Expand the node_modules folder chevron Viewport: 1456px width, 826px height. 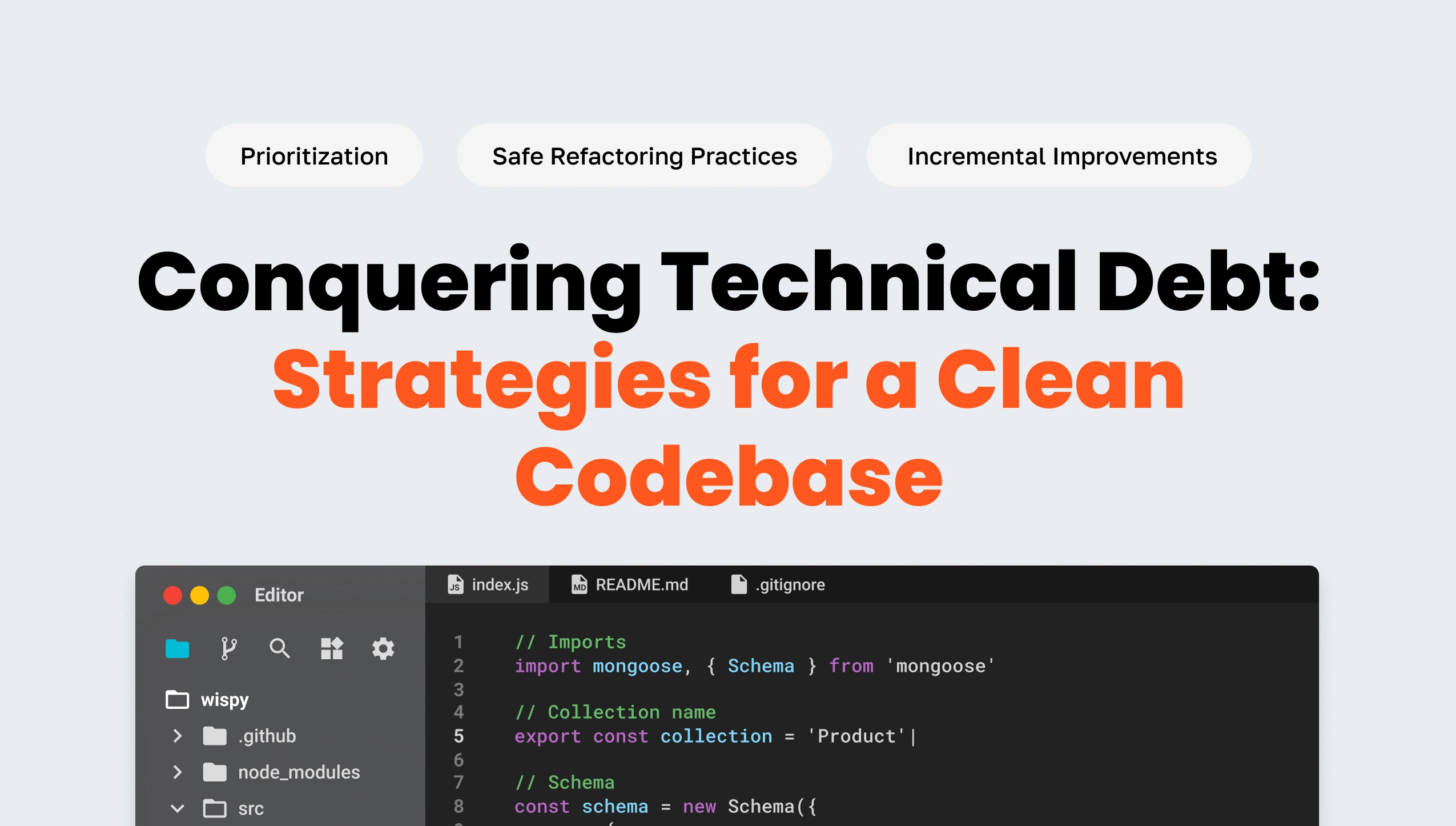coord(177,772)
